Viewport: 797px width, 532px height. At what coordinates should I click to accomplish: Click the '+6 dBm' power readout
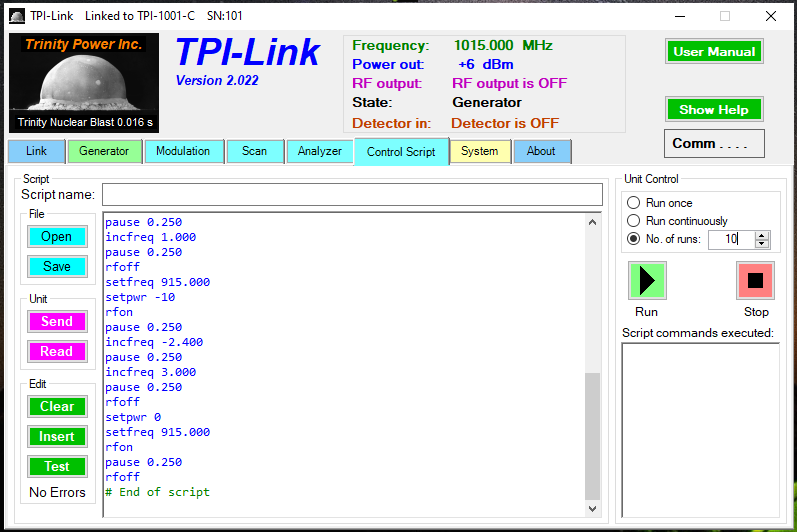[486, 65]
